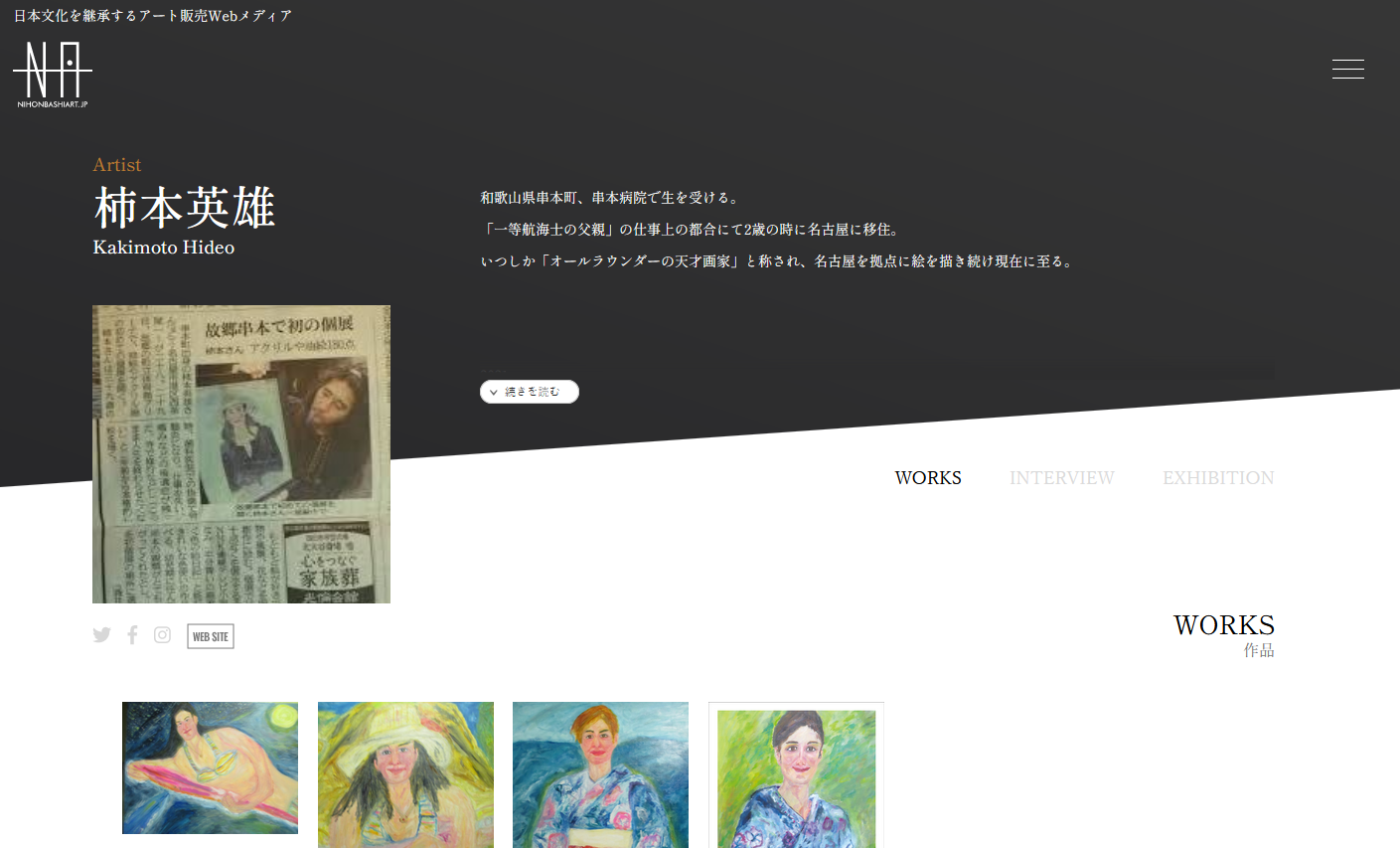The height and width of the screenshot is (848, 1400).
Task: Open the newspaper clipping artist photo
Action: click(x=241, y=454)
